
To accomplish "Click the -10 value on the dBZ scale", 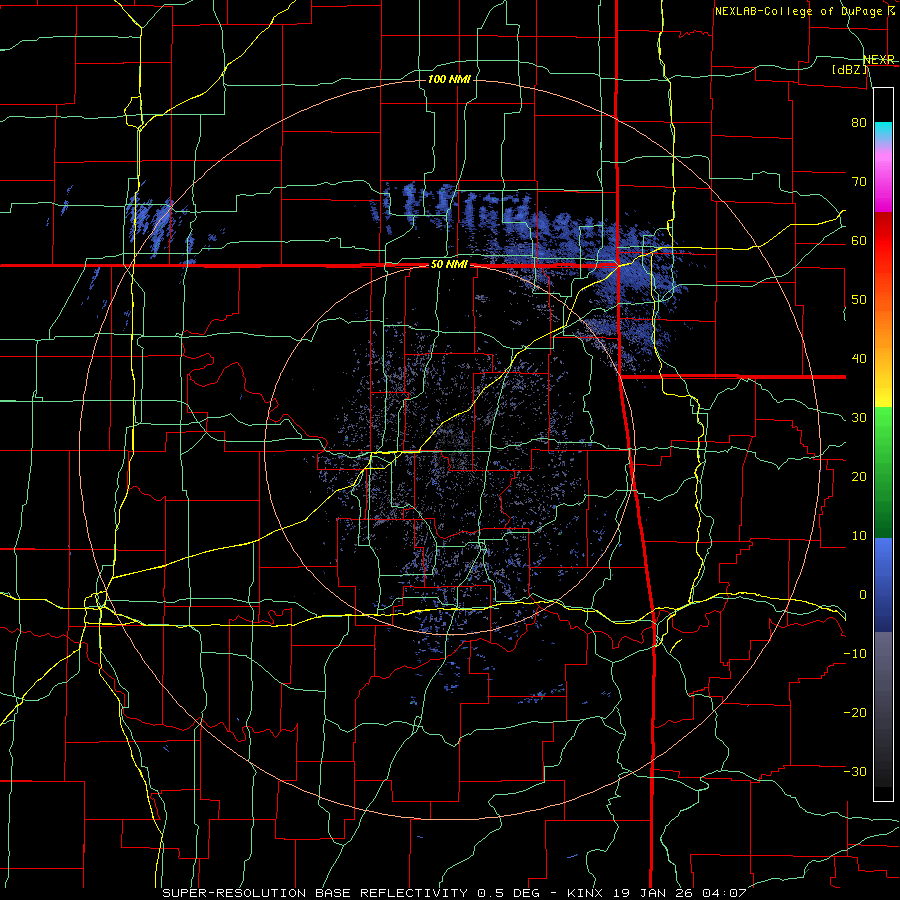I will click(855, 654).
